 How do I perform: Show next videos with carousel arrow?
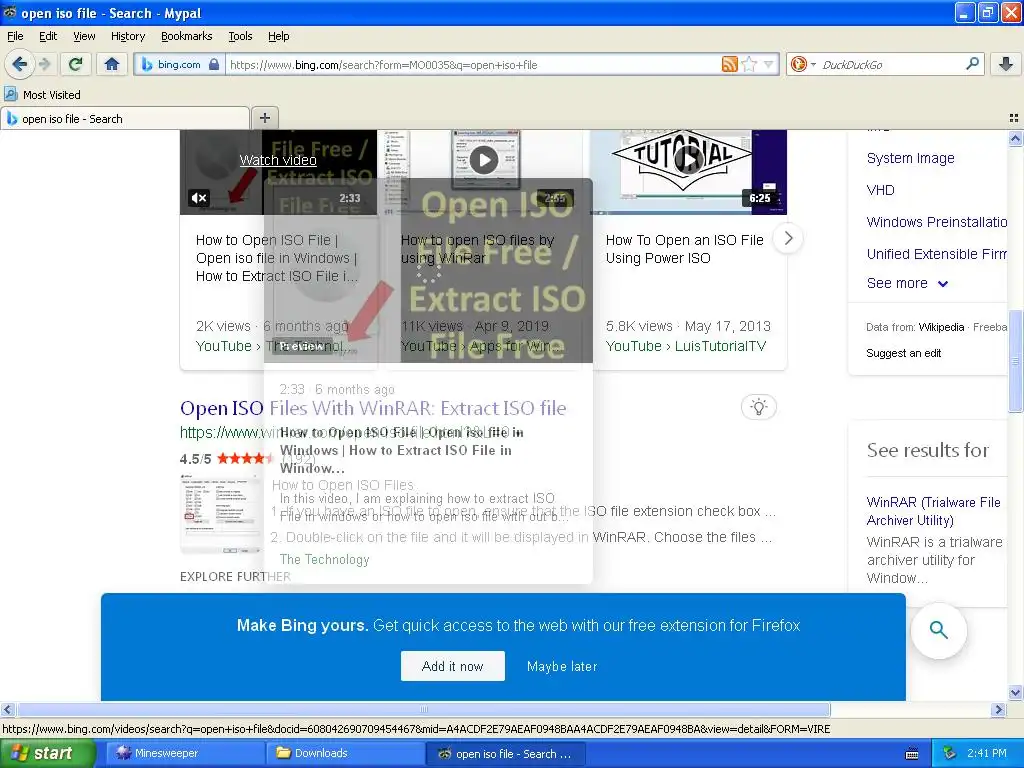click(788, 238)
